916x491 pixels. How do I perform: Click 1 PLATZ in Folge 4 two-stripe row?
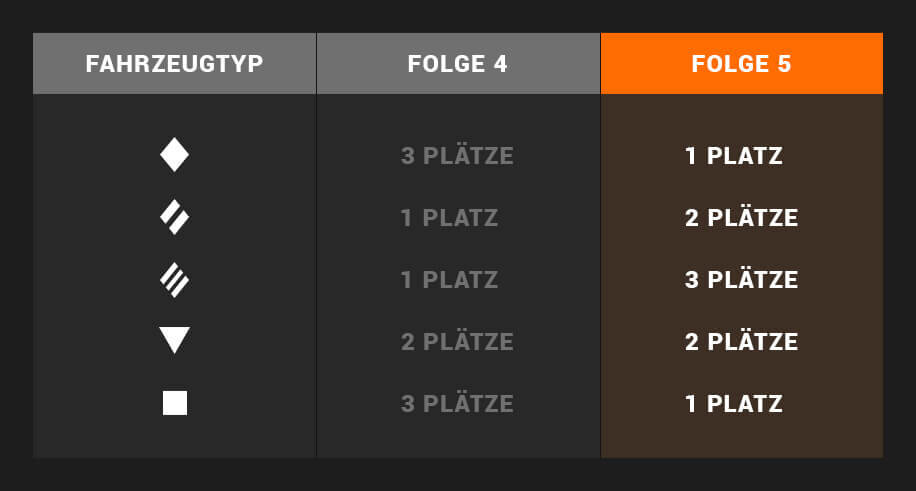click(x=449, y=218)
